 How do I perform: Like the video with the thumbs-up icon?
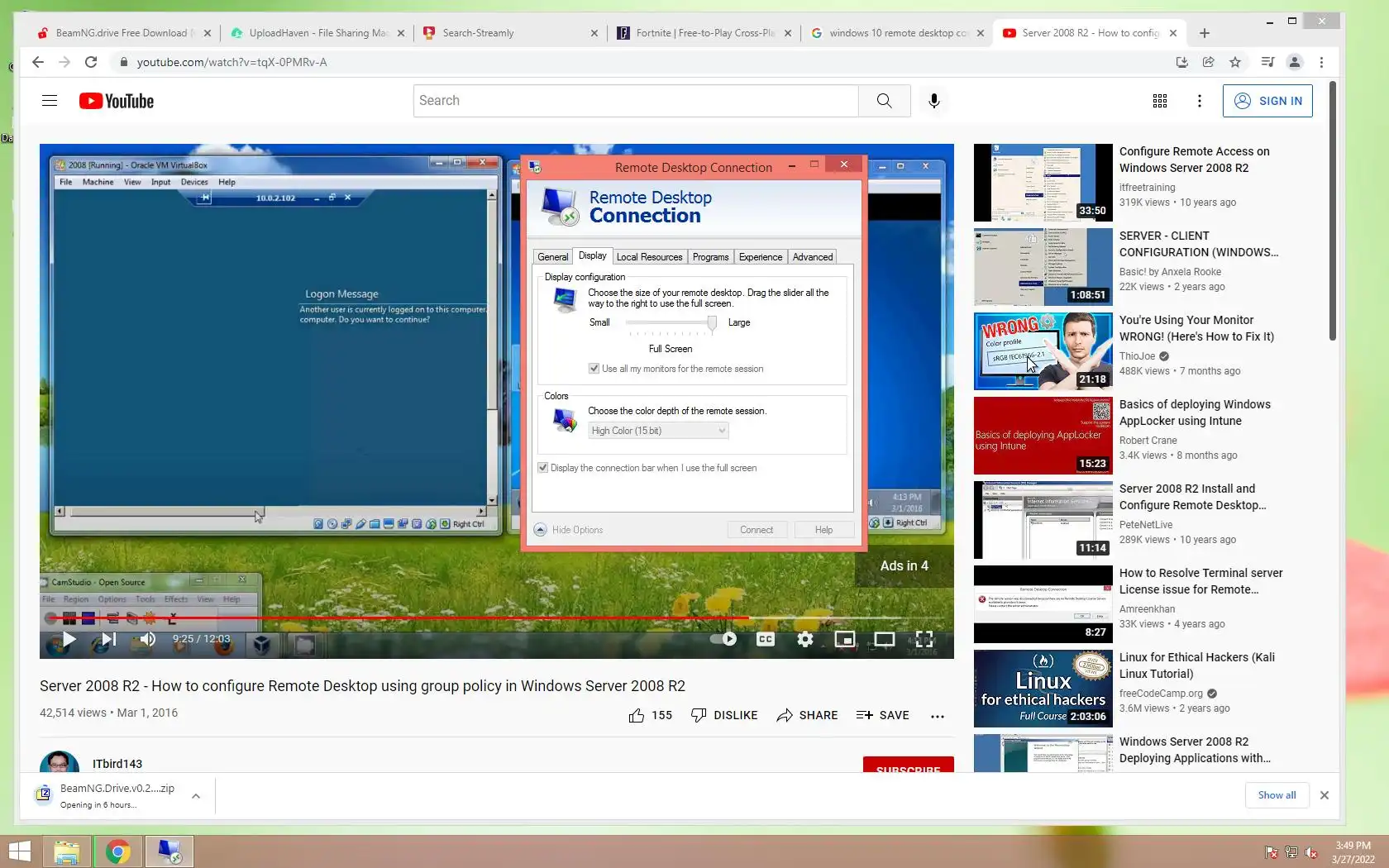[x=636, y=716]
